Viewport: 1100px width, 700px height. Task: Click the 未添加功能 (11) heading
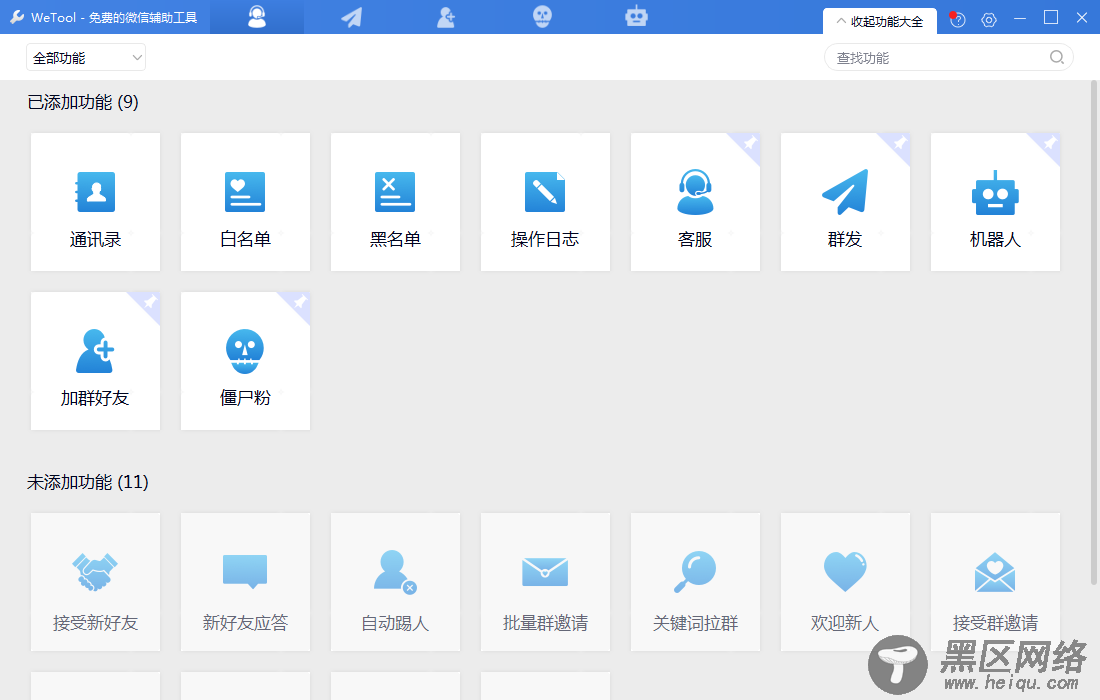coord(88,483)
